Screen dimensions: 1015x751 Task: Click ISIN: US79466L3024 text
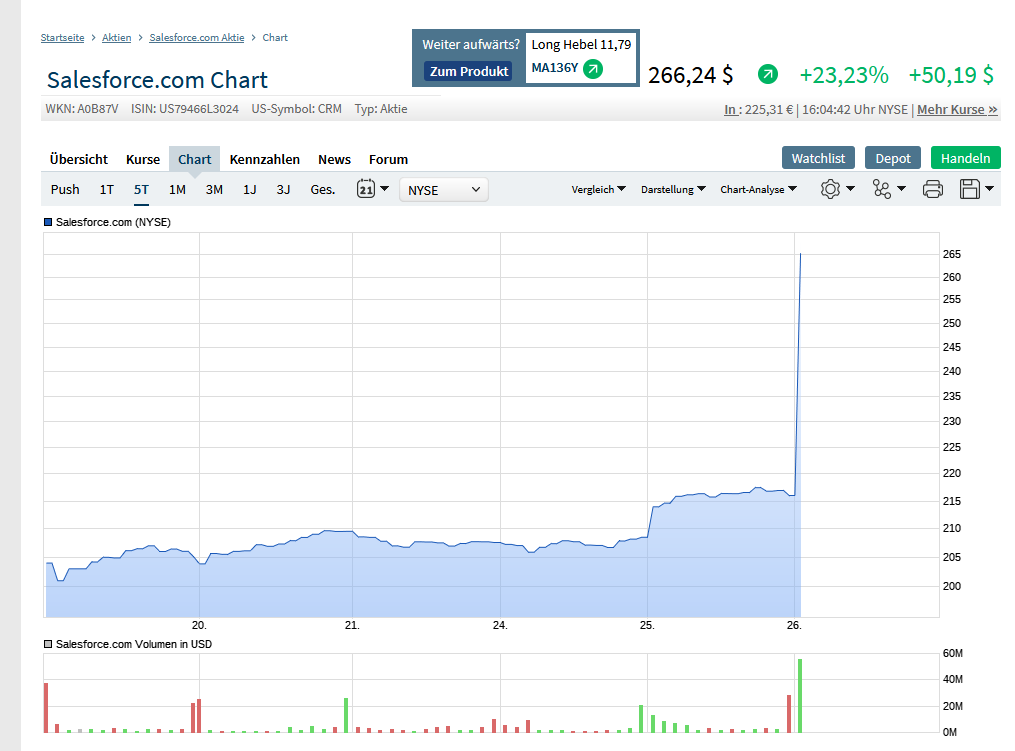click(184, 109)
